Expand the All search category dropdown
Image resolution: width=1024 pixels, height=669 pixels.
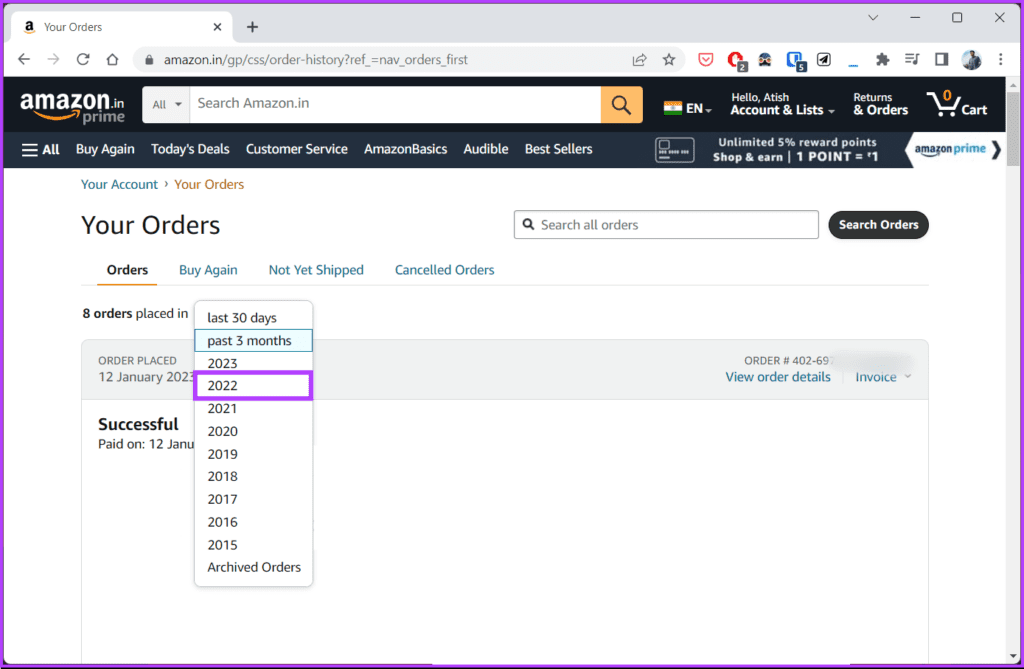tap(167, 105)
